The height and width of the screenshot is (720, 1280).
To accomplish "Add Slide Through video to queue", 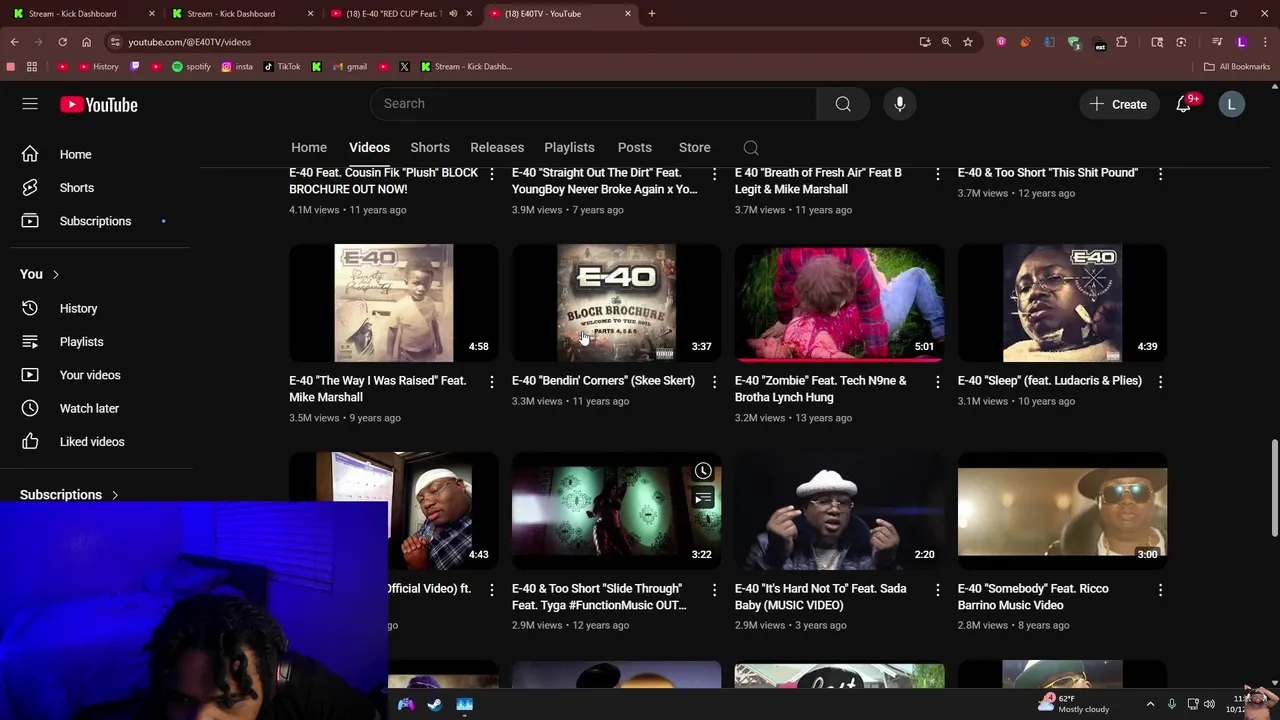I will pos(703,498).
